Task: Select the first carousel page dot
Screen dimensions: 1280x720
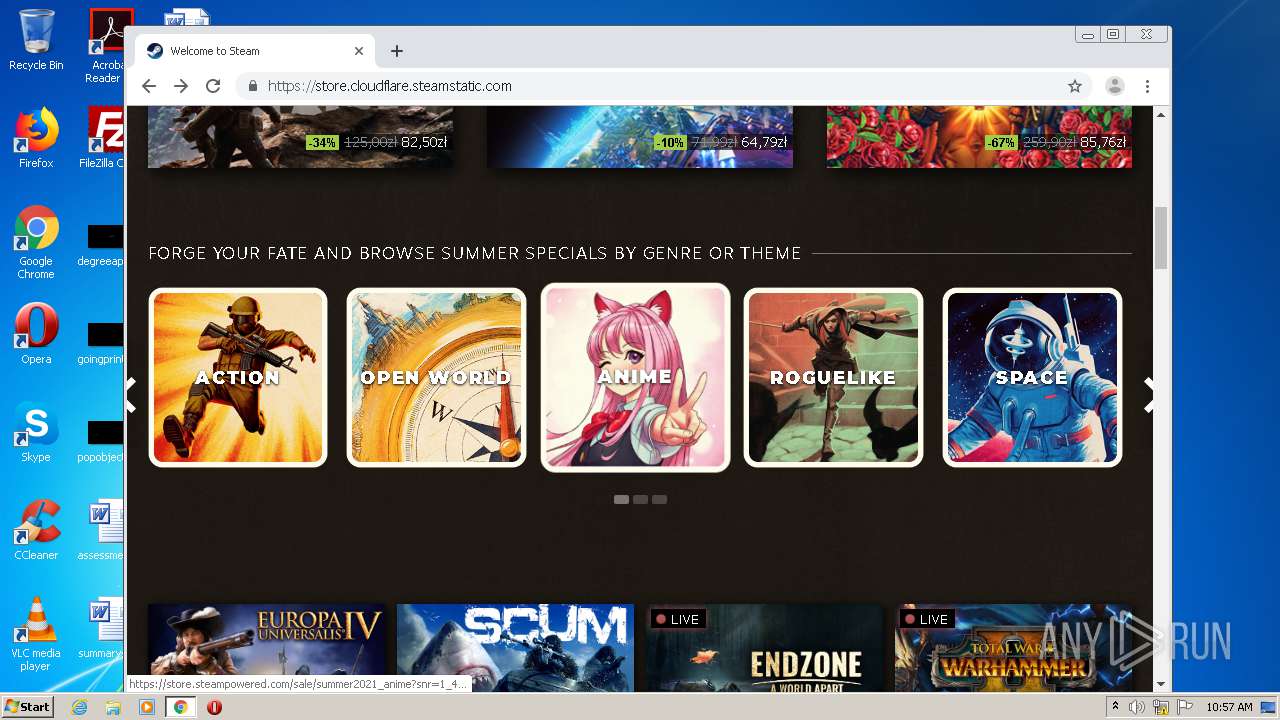Action: pyautogui.click(x=621, y=499)
